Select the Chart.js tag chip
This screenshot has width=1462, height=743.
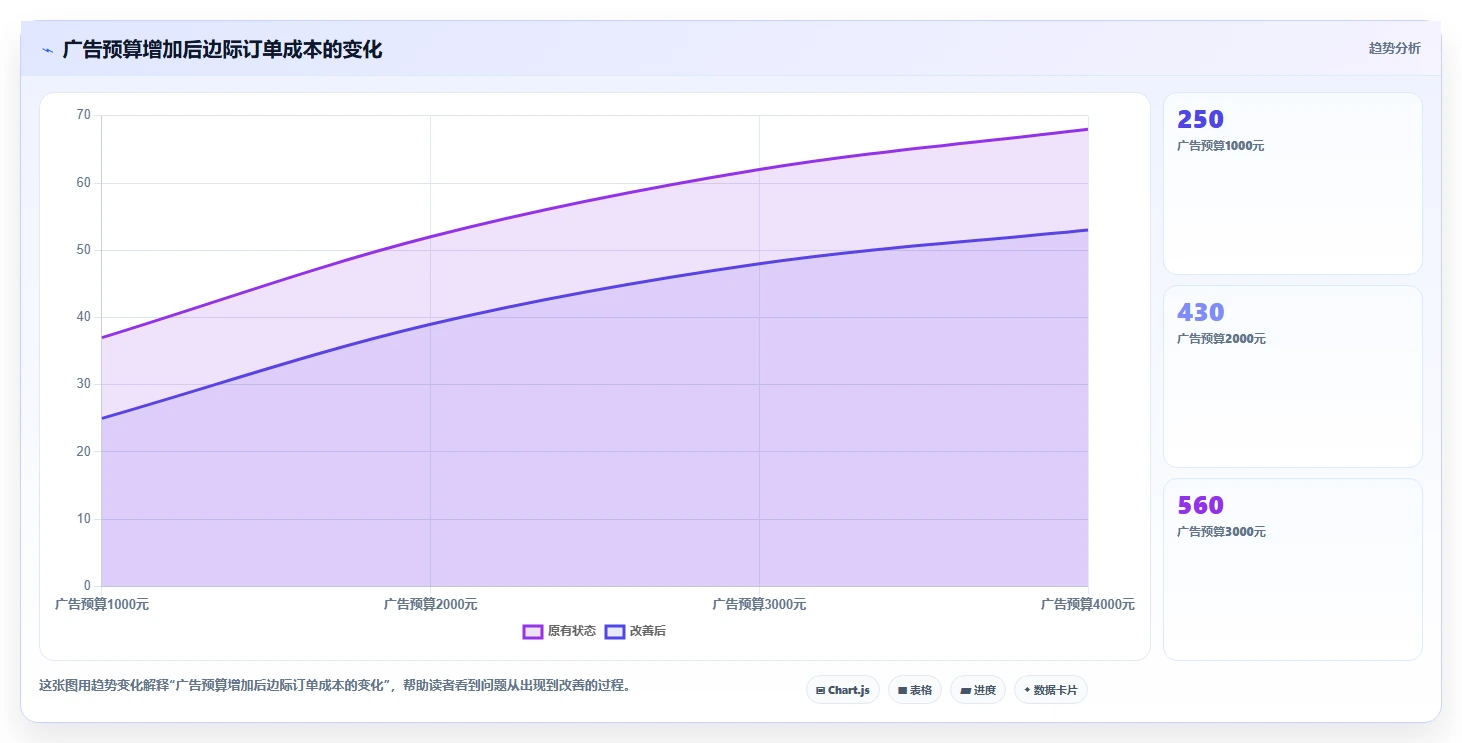tap(843, 690)
